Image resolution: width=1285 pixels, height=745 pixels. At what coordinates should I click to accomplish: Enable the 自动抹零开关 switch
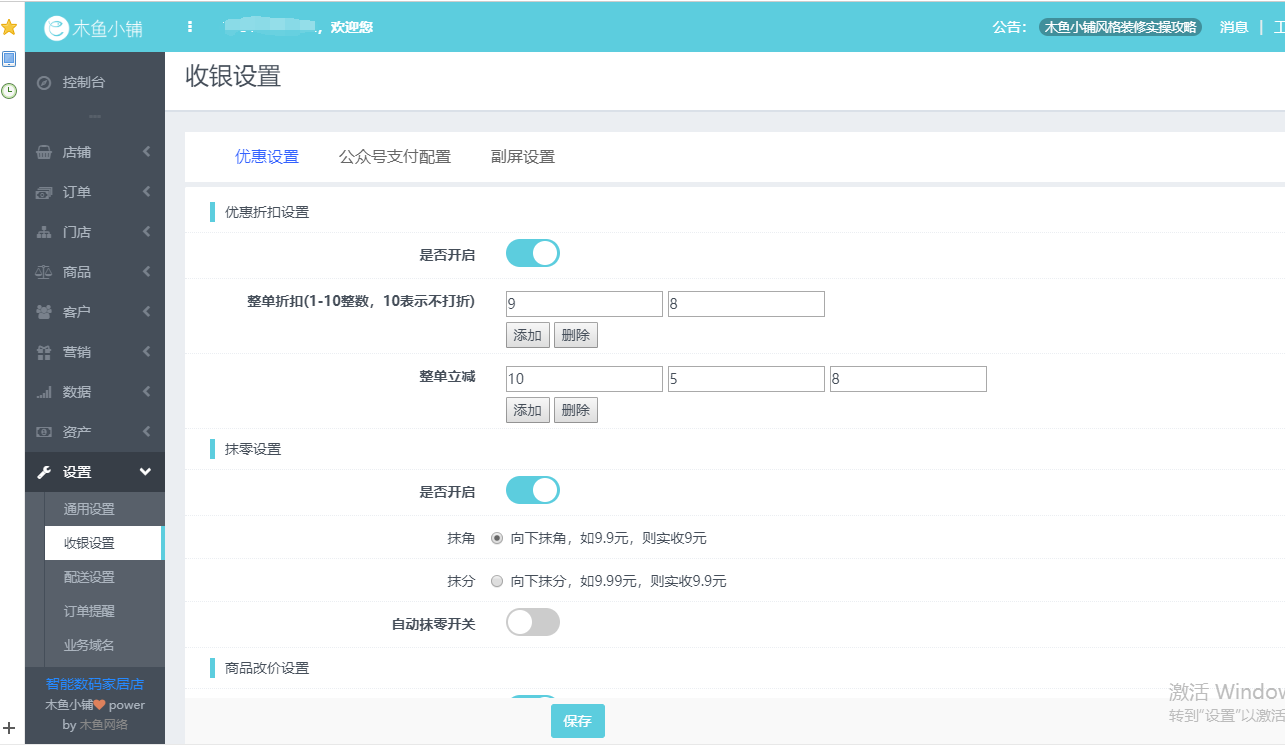[533, 622]
